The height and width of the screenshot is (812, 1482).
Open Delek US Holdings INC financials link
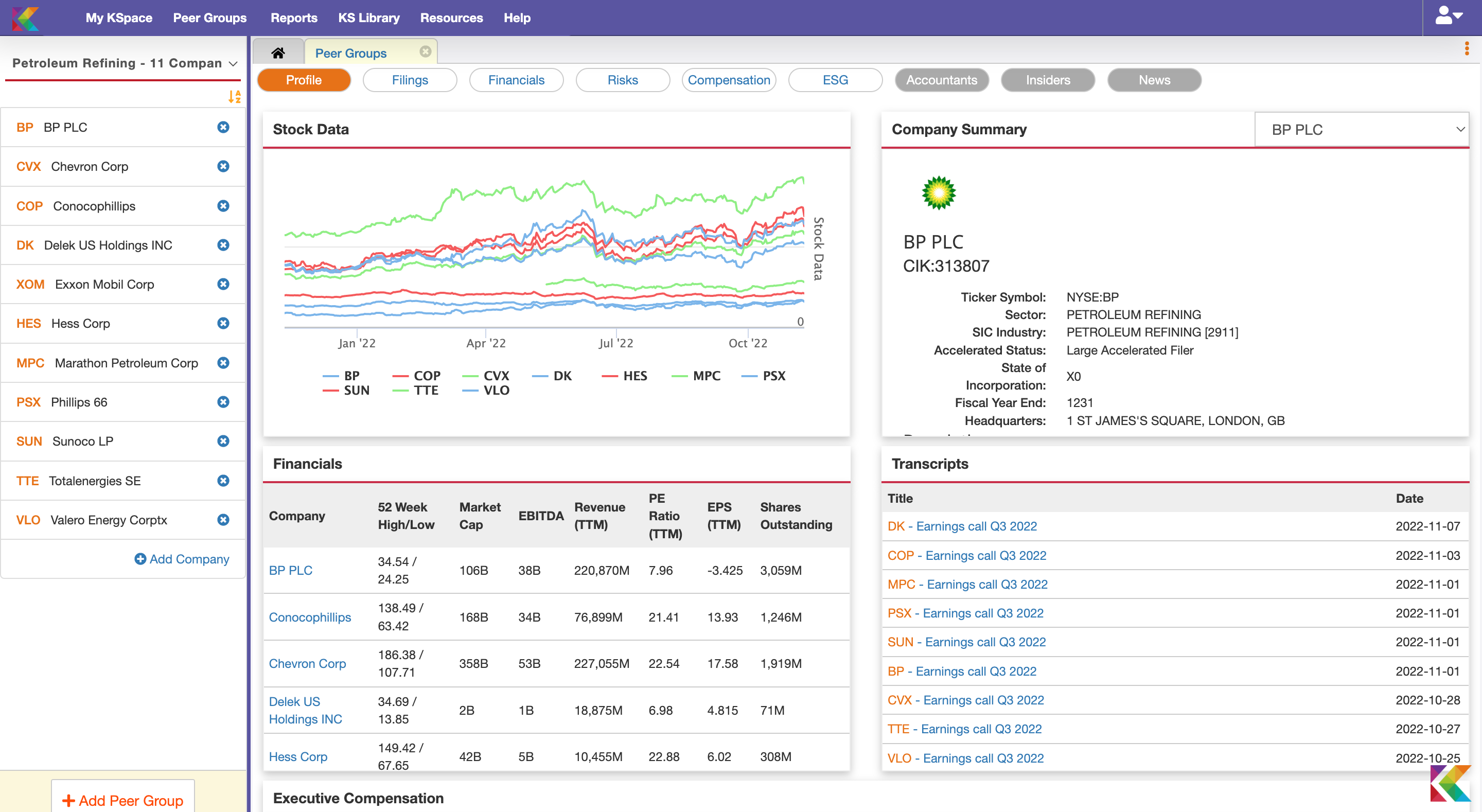pos(306,710)
